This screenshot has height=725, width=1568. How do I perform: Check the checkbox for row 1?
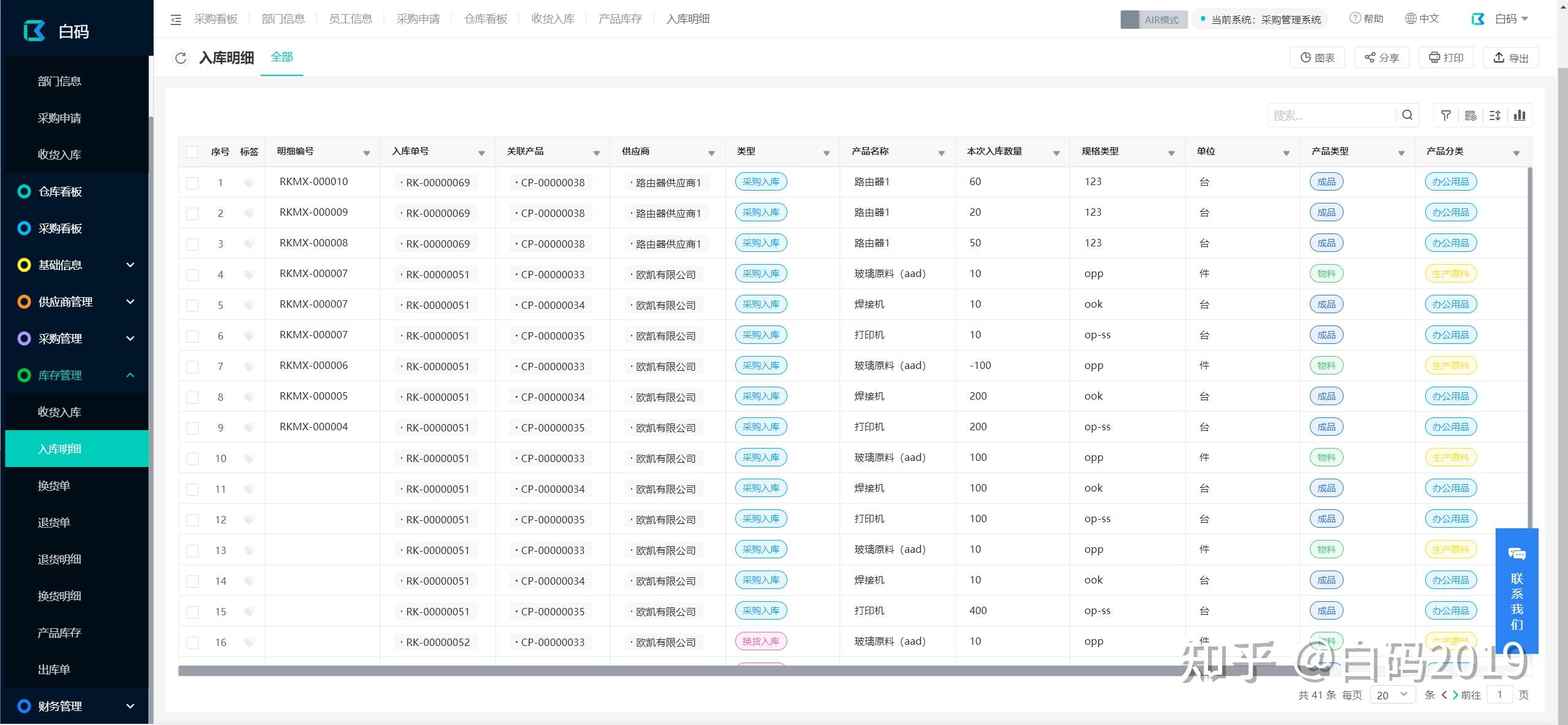coord(193,183)
